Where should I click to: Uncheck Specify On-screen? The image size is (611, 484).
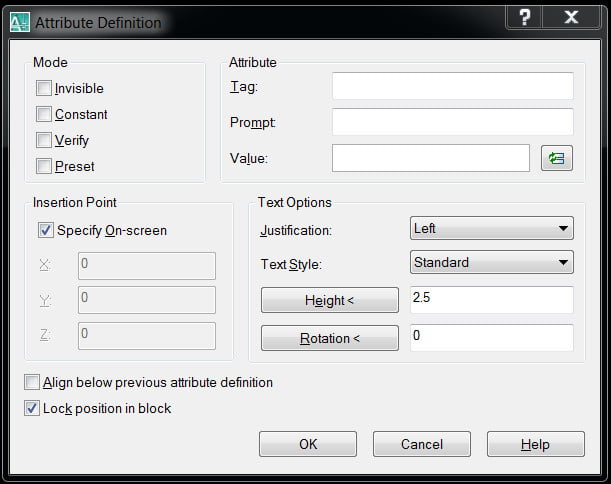46,230
